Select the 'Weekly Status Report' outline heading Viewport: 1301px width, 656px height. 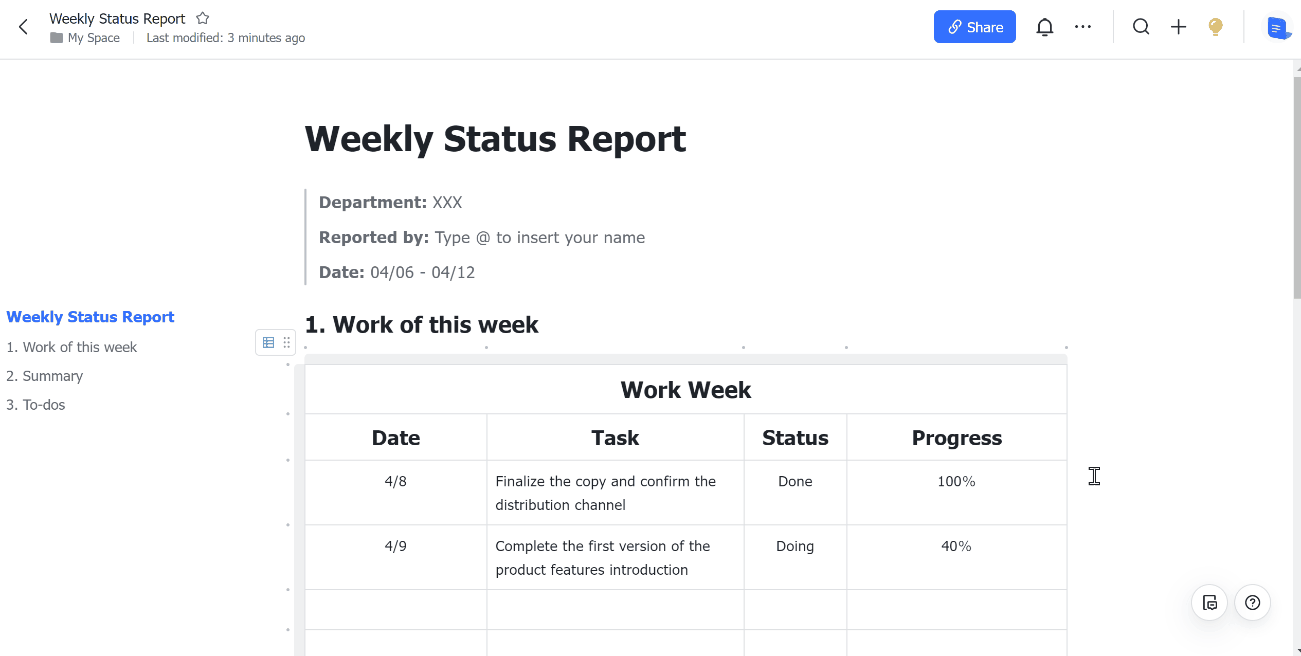point(90,317)
